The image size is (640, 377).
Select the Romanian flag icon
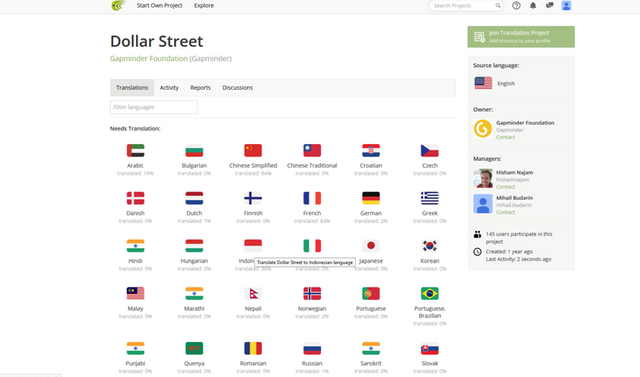point(253,348)
